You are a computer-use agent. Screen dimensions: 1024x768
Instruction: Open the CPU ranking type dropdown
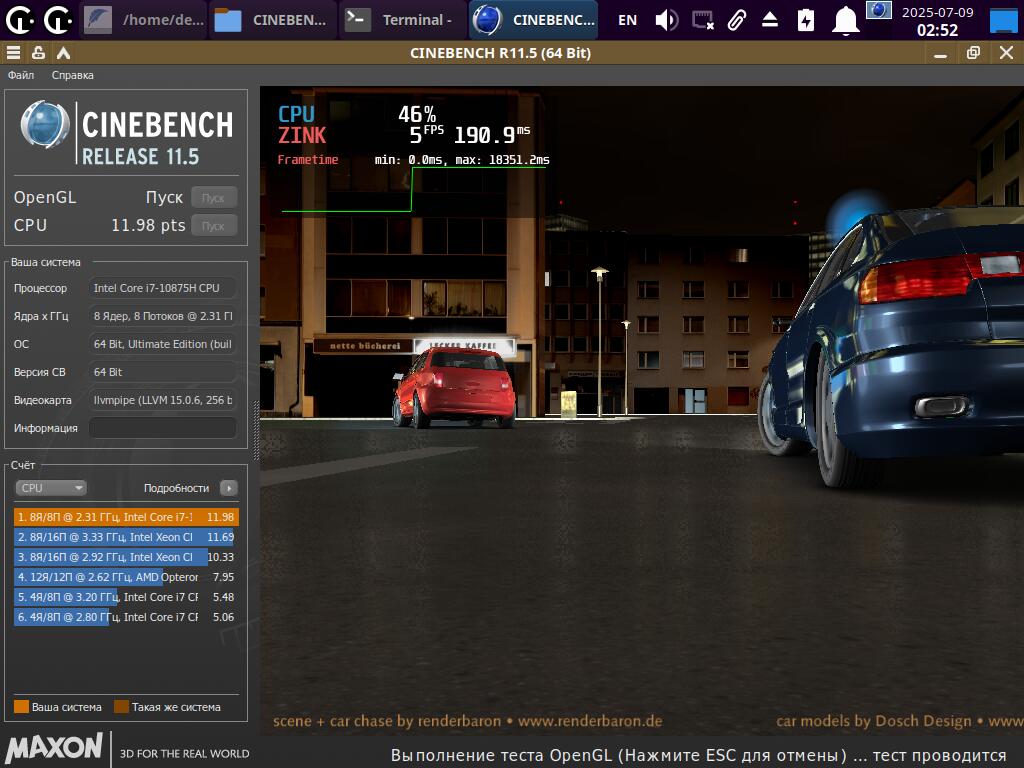(x=51, y=488)
